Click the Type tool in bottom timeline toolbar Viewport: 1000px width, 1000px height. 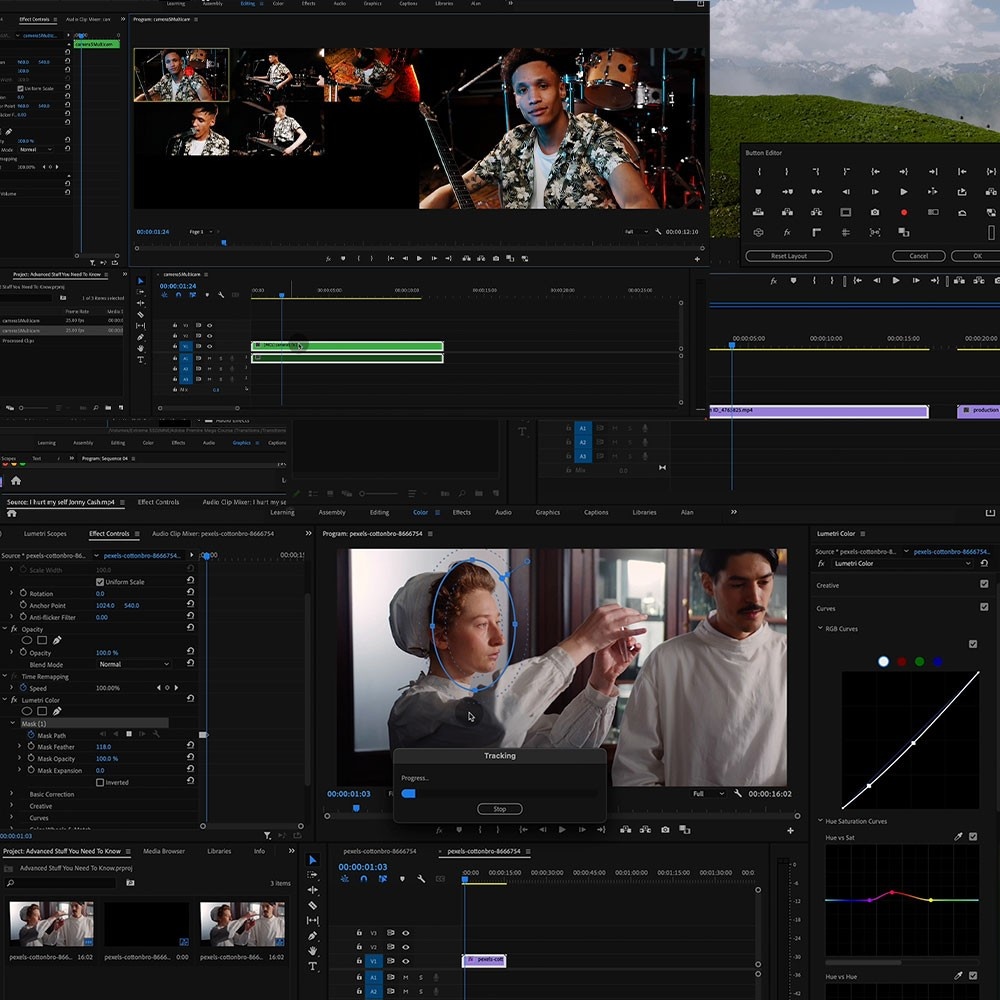(x=313, y=966)
